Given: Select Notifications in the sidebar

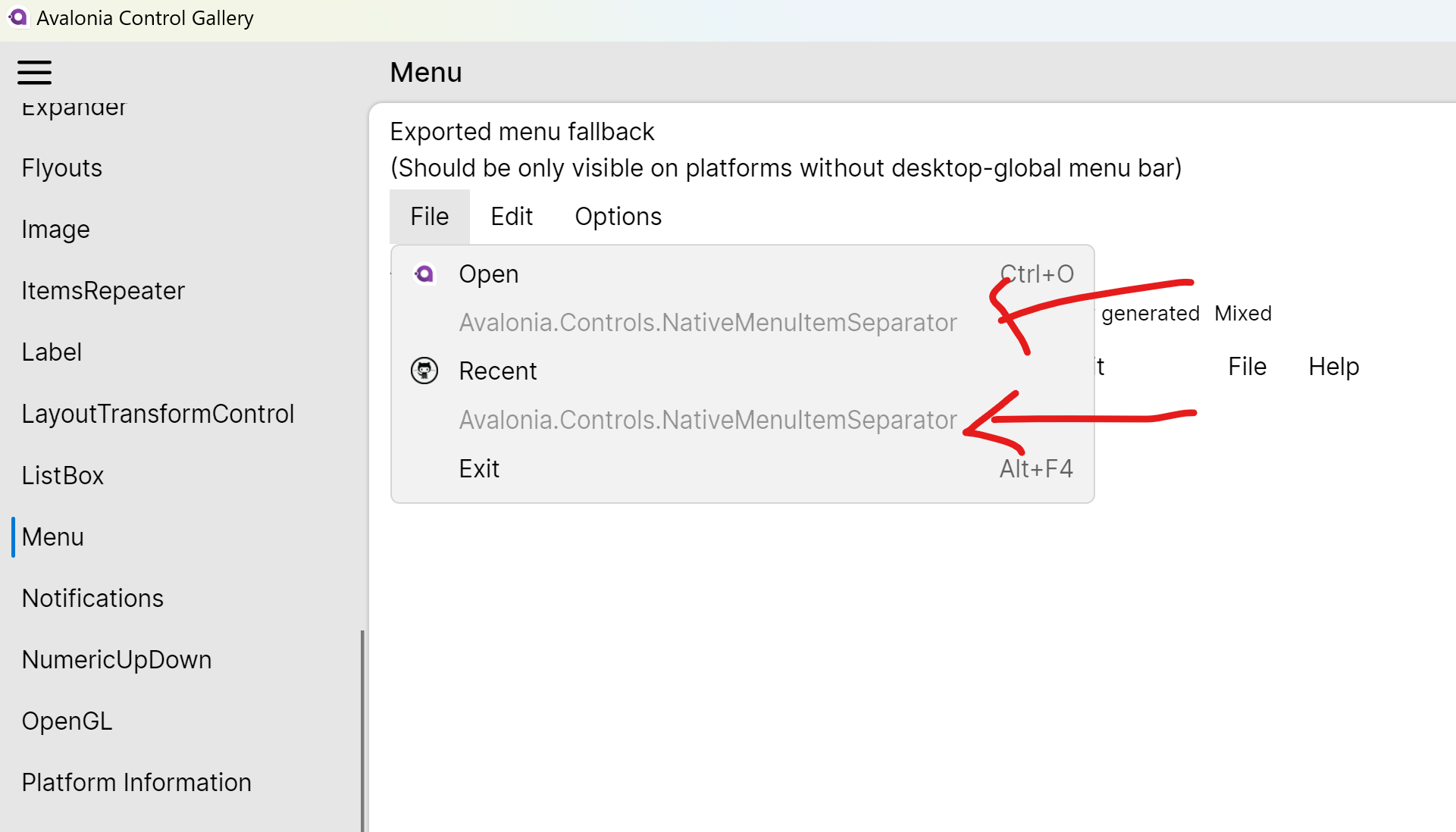Looking at the screenshot, I should point(92,598).
